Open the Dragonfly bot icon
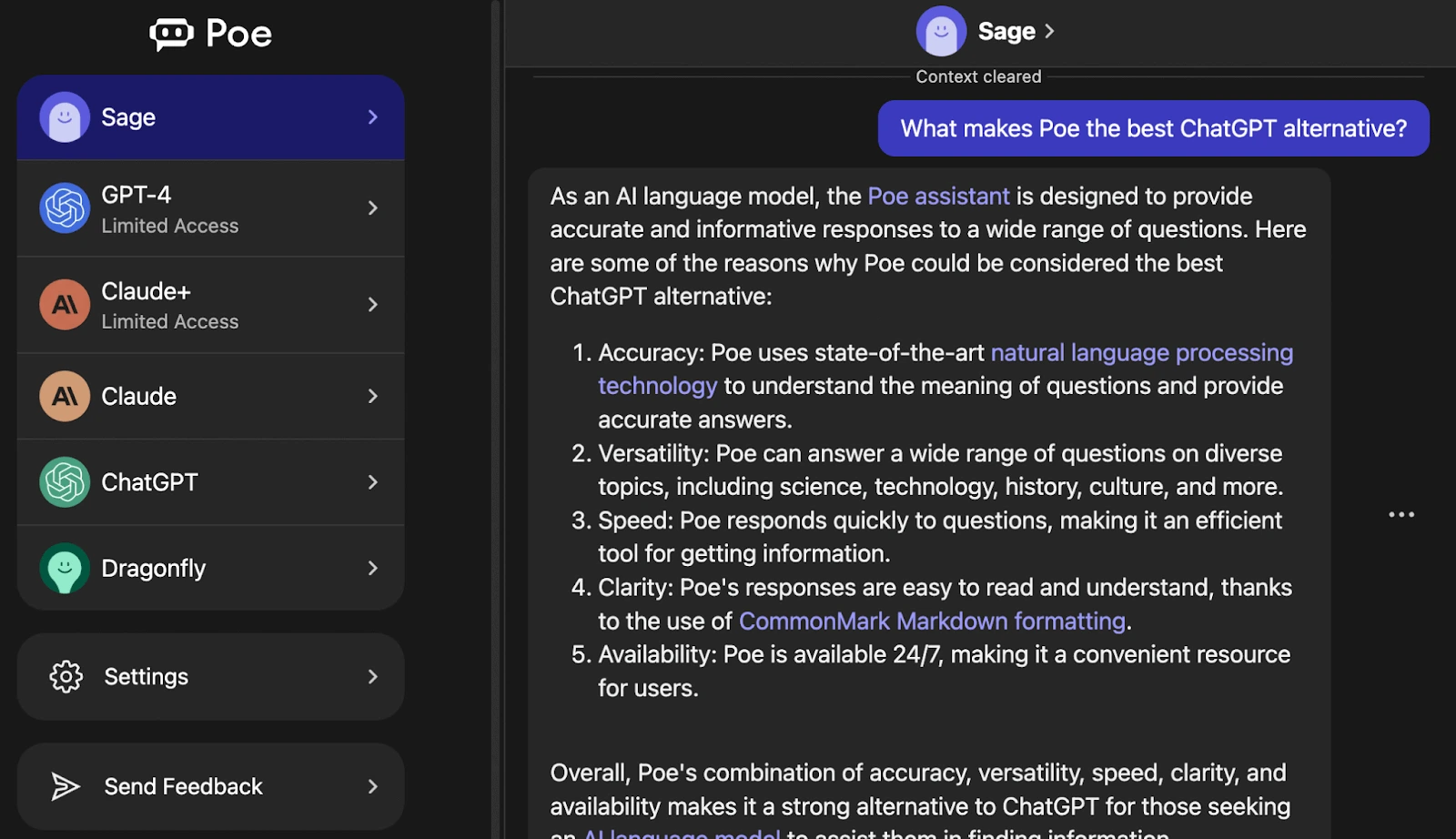Screen dimensions: 1456x839 click(x=64, y=567)
